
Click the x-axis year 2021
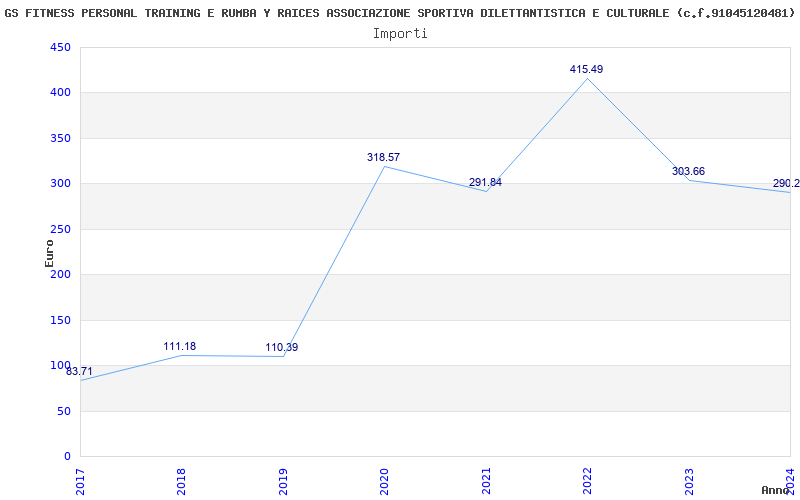(x=486, y=482)
